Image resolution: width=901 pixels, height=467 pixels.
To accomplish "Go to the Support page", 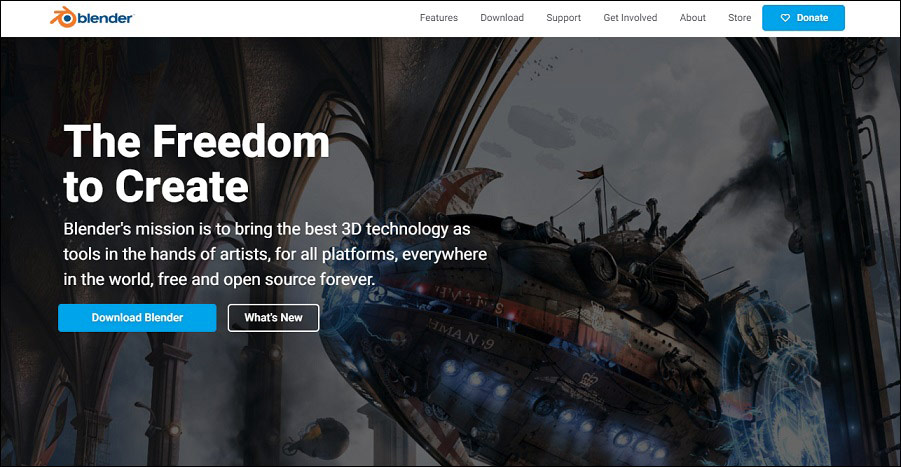I will point(563,18).
